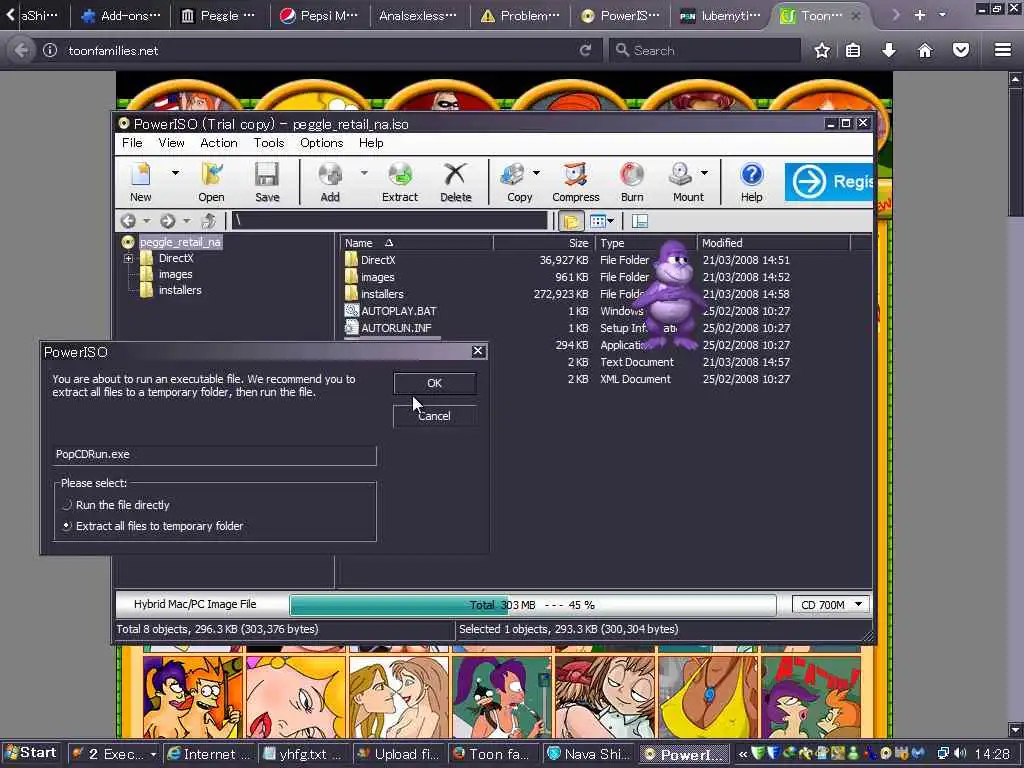Open the Mount button dropdown arrow
Screen dimensions: 1024x768
[704, 173]
